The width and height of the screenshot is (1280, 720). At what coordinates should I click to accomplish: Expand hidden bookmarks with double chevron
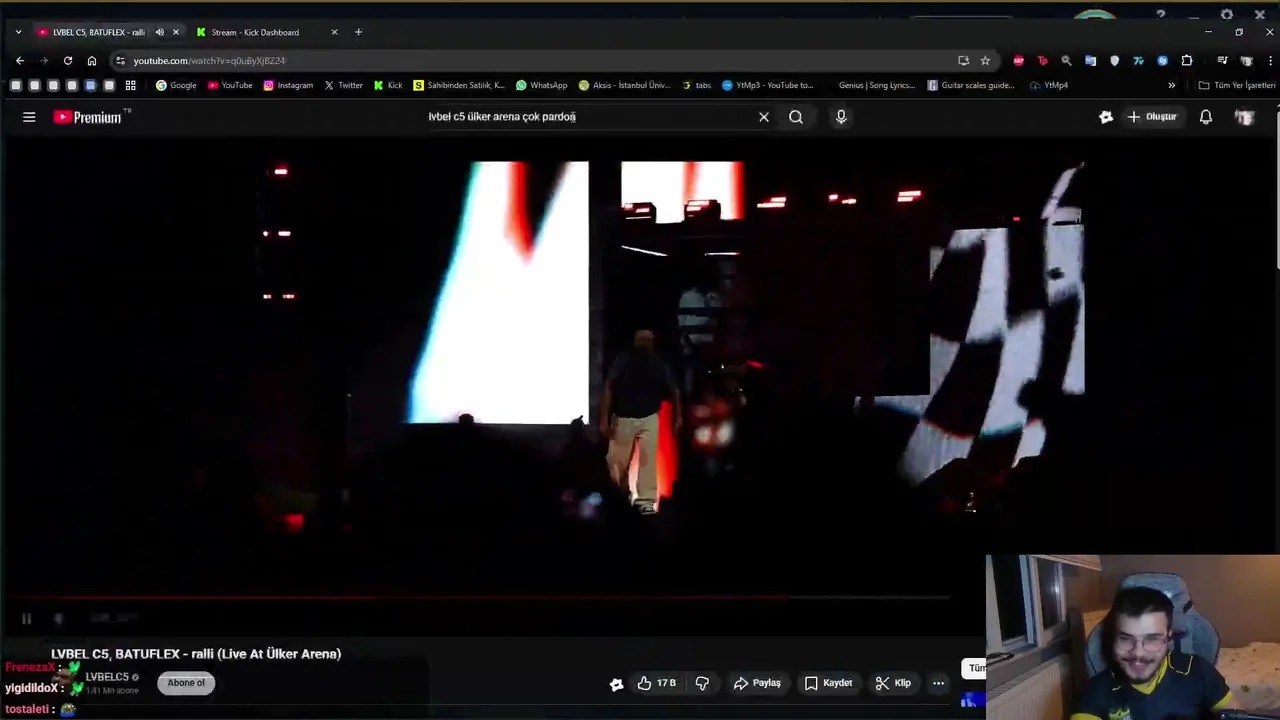coord(1172,85)
